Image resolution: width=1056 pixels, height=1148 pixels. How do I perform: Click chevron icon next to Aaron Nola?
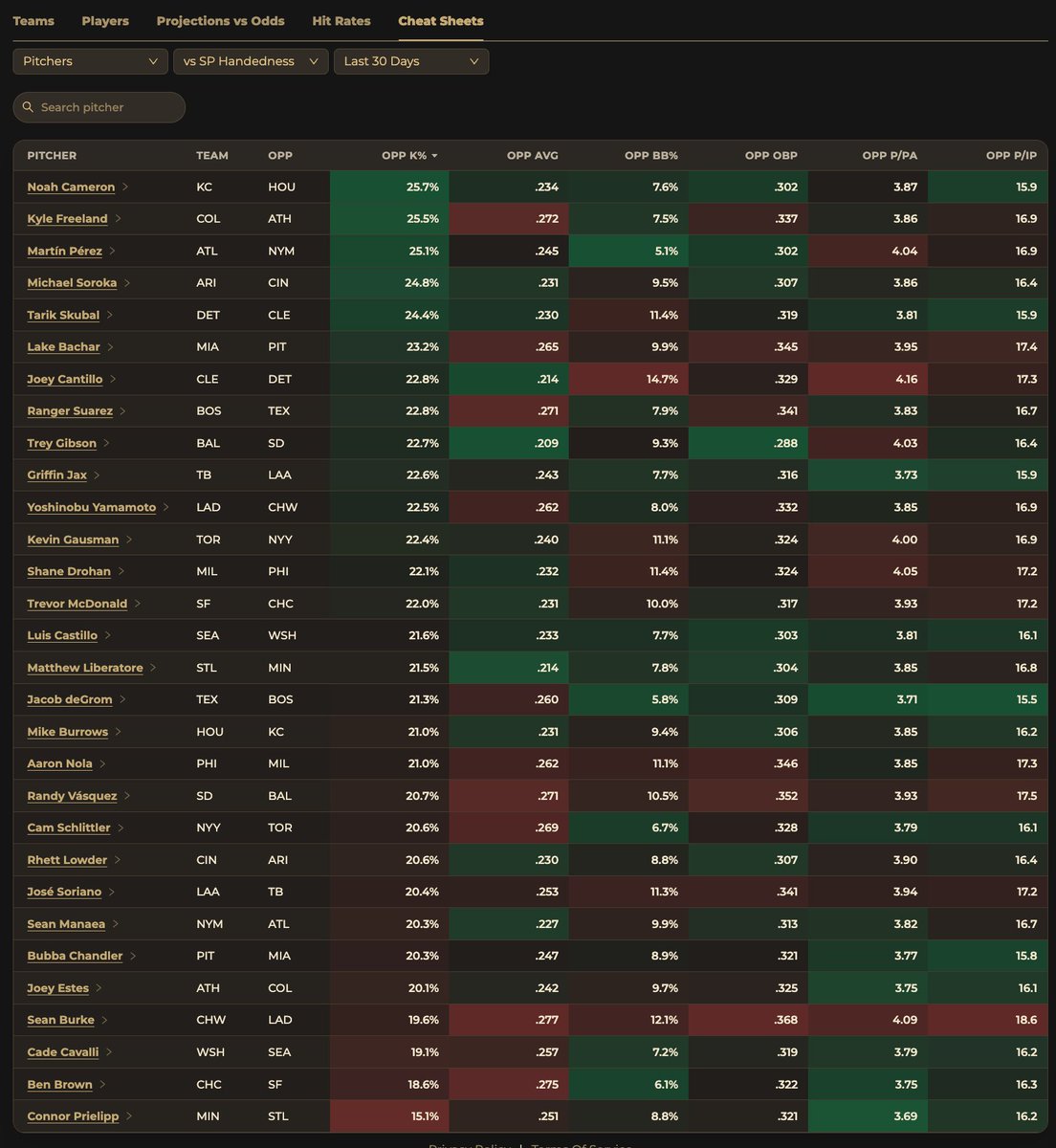click(102, 763)
